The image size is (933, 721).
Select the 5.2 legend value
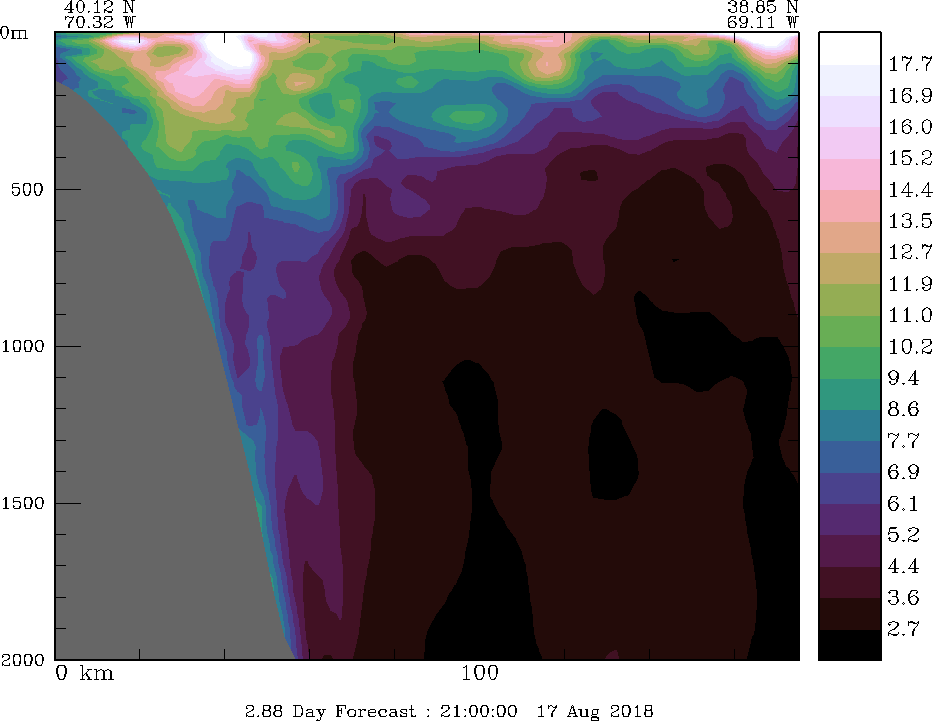(903, 535)
